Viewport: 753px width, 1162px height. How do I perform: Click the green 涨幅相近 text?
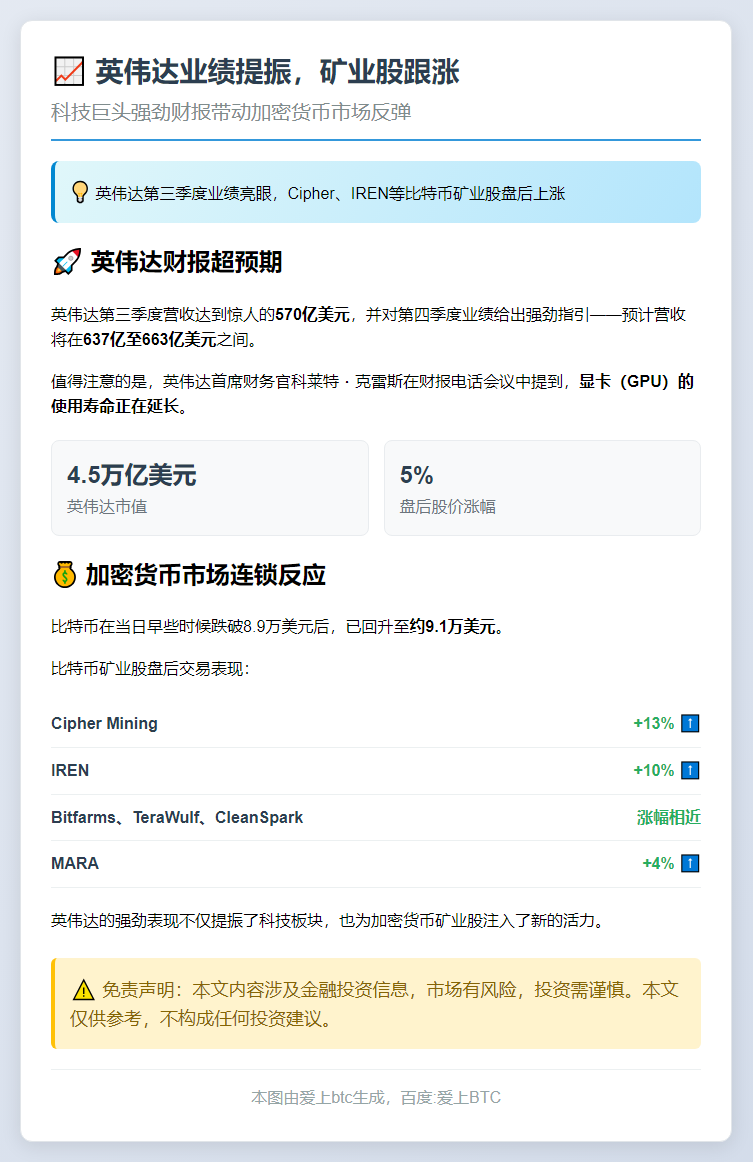(669, 817)
